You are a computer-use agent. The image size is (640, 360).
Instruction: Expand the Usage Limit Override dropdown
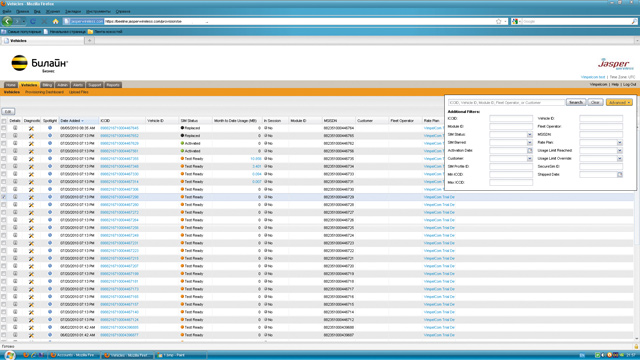[620, 158]
